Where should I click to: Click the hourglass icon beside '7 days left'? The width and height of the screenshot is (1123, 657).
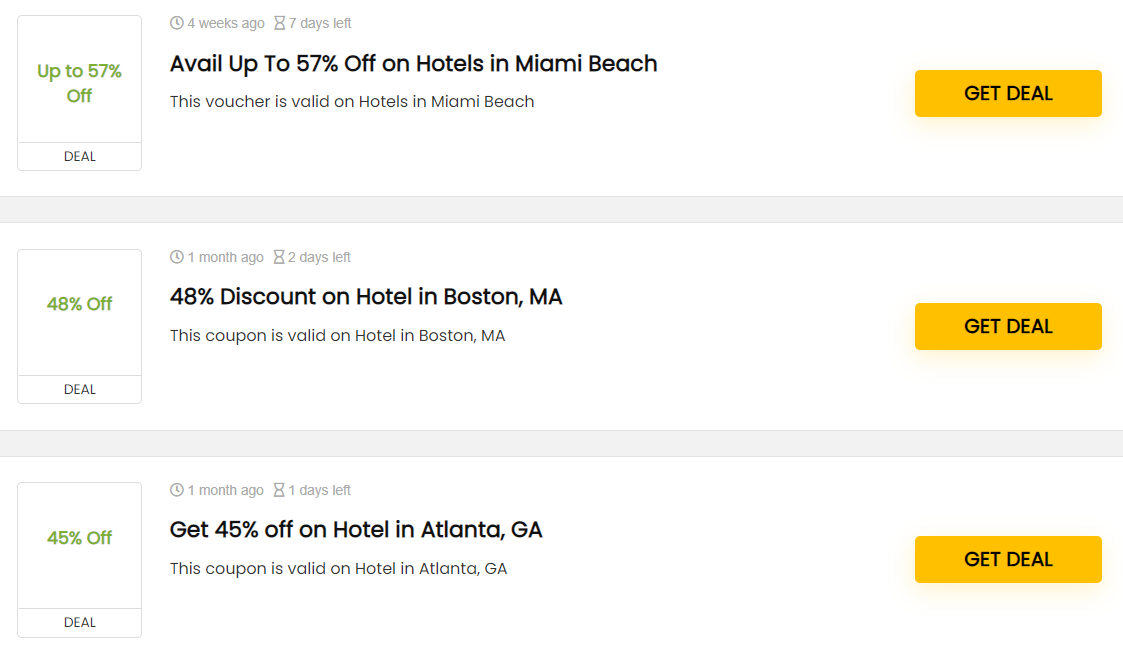click(280, 23)
